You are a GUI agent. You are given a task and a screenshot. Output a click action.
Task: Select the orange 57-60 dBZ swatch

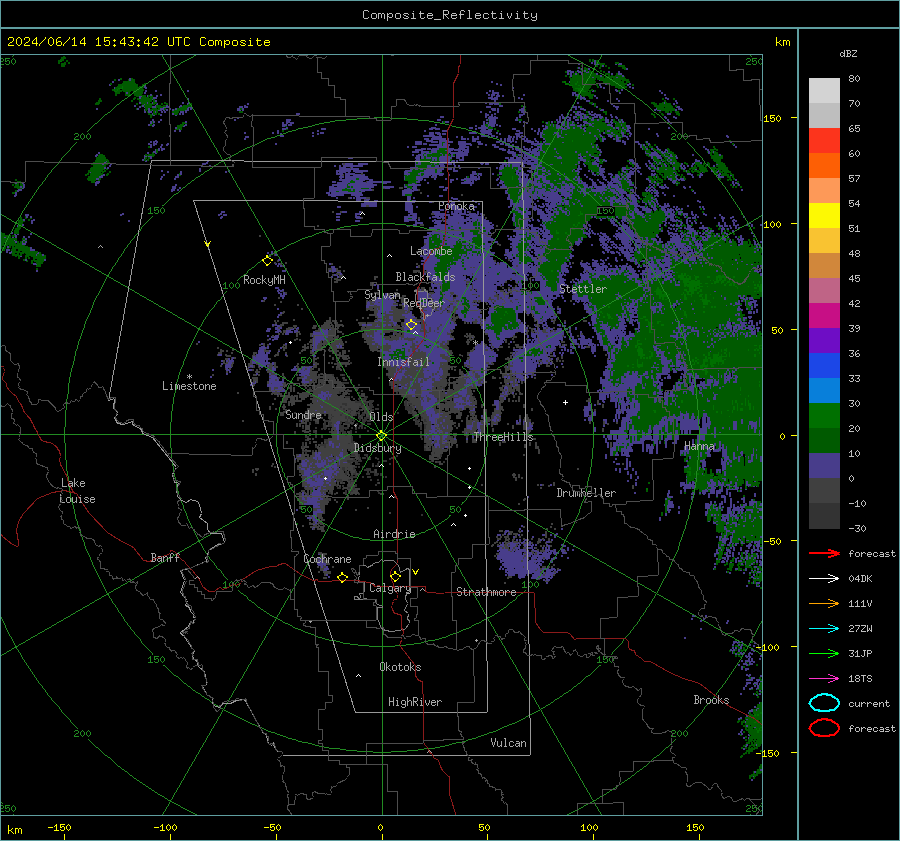[824, 166]
